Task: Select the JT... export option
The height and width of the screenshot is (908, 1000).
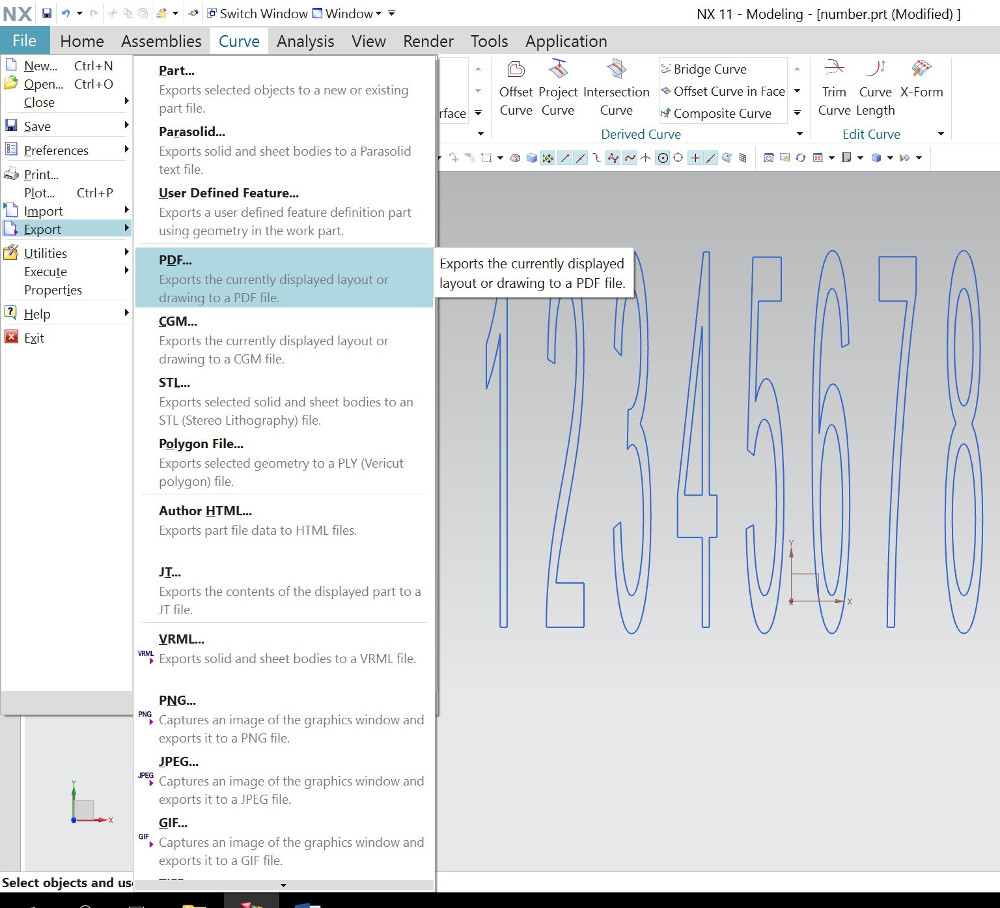Action: (x=284, y=590)
